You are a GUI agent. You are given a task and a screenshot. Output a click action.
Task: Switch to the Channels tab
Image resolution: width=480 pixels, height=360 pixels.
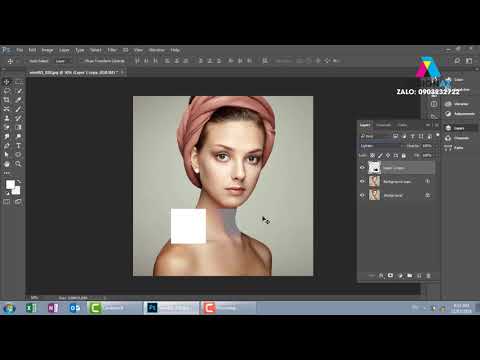coord(383,125)
